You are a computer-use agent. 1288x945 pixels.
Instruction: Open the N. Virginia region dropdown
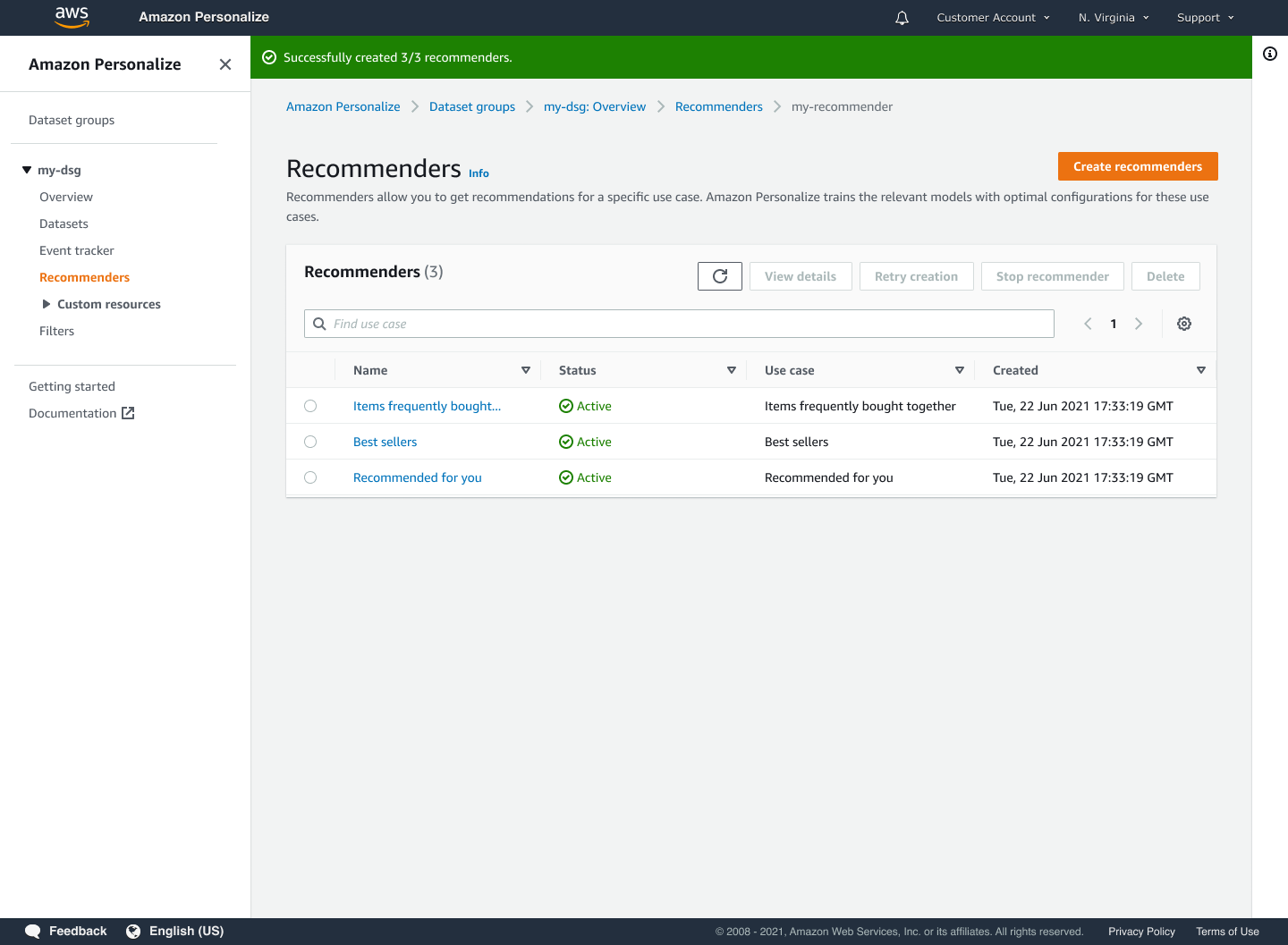1114,18
